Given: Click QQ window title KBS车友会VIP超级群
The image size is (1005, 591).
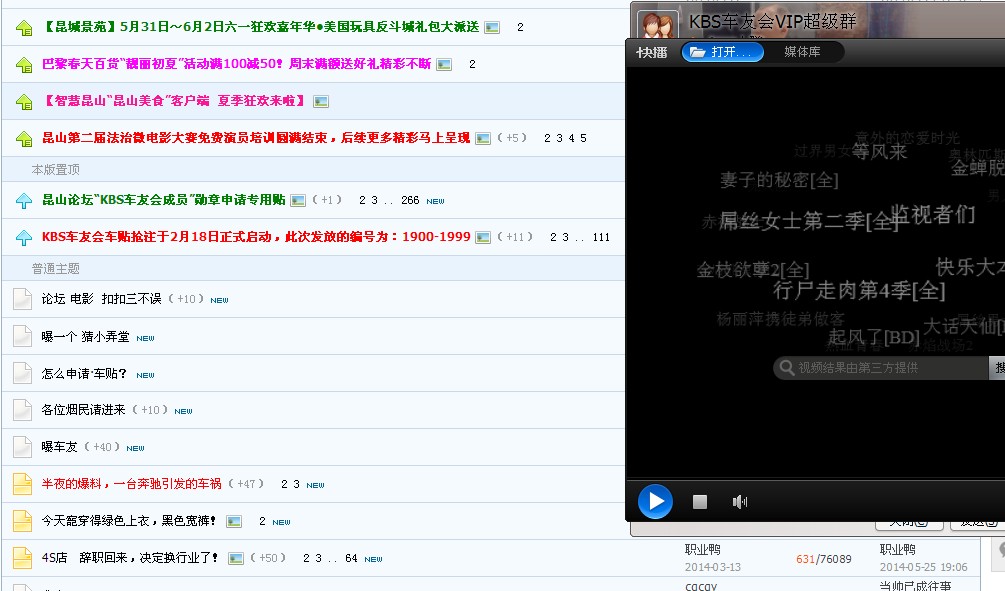Looking at the screenshot, I should pyautogui.click(x=772, y=22).
